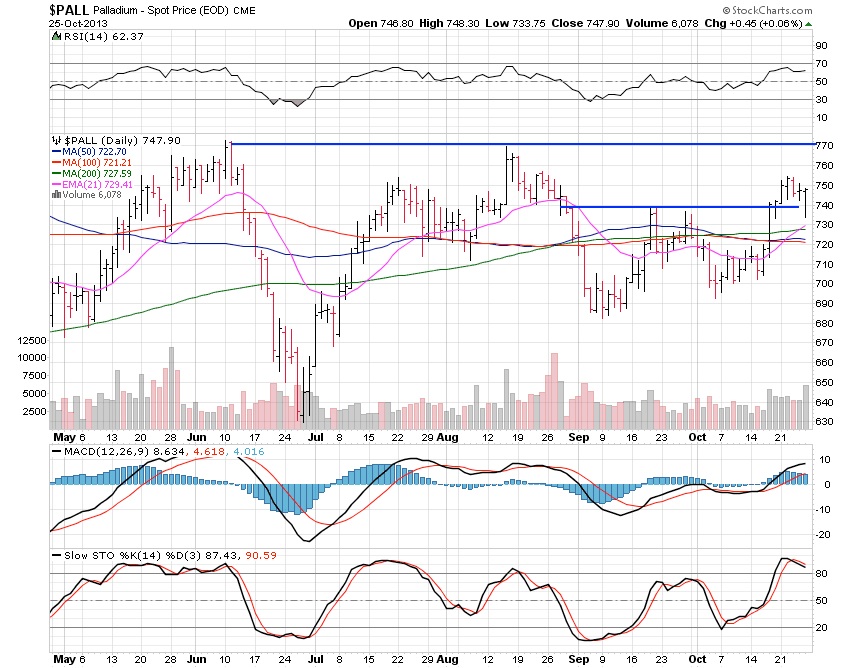Click the $PALL ticker symbol title

click(x=68, y=10)
